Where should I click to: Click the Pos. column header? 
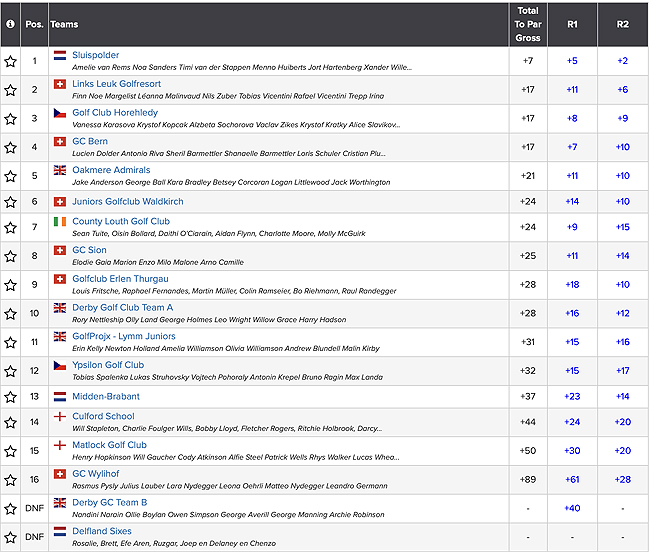click(x=34, y=24)
